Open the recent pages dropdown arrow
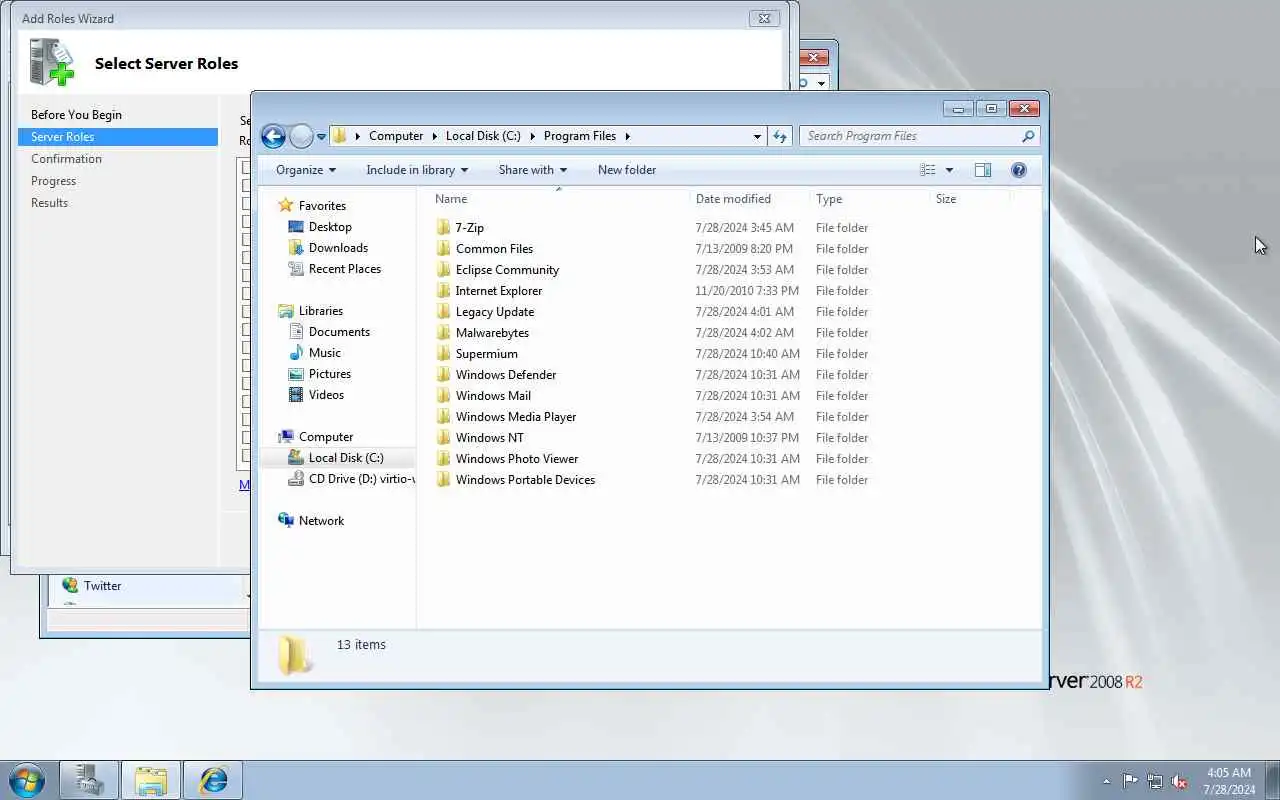This screenshot has height=800, width=1280. 321,136
